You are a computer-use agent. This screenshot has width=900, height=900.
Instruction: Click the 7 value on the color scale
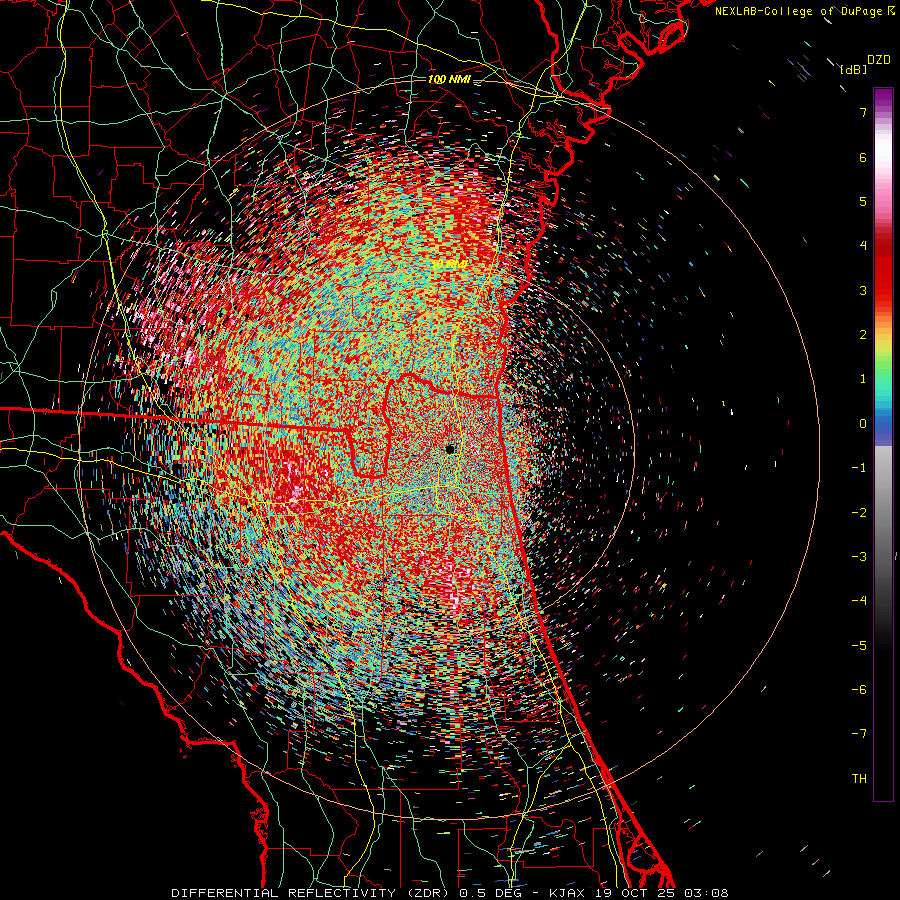click(863, 112)
